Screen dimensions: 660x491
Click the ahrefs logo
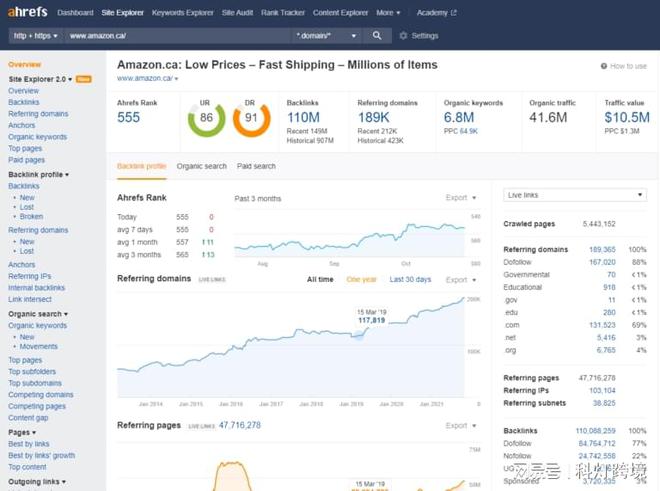click(x=27, y=13)
